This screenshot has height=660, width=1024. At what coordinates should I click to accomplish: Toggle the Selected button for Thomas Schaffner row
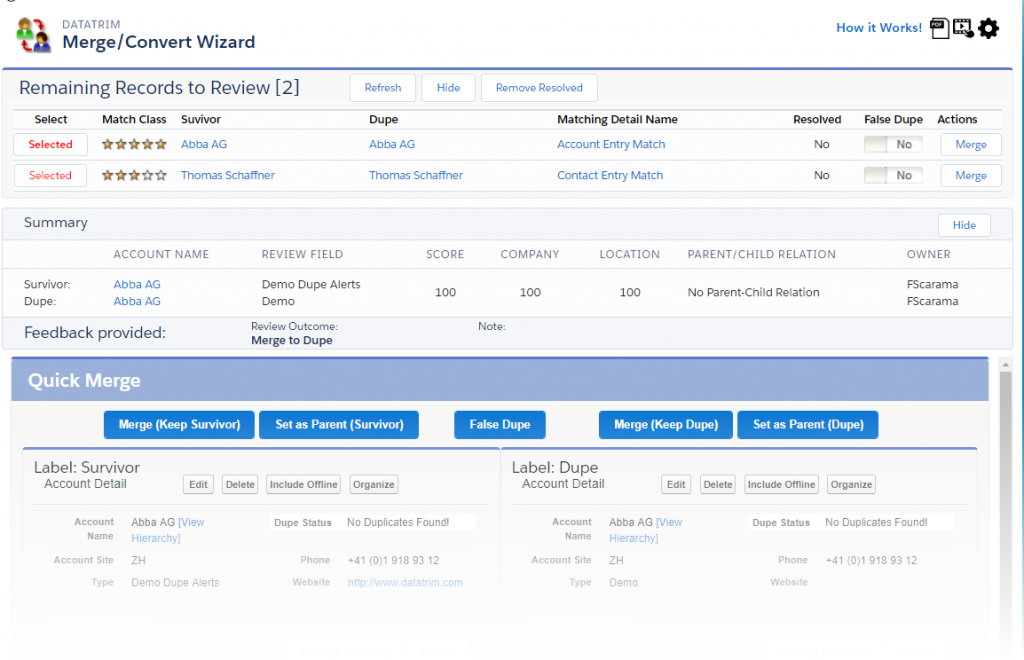[50, 176]
